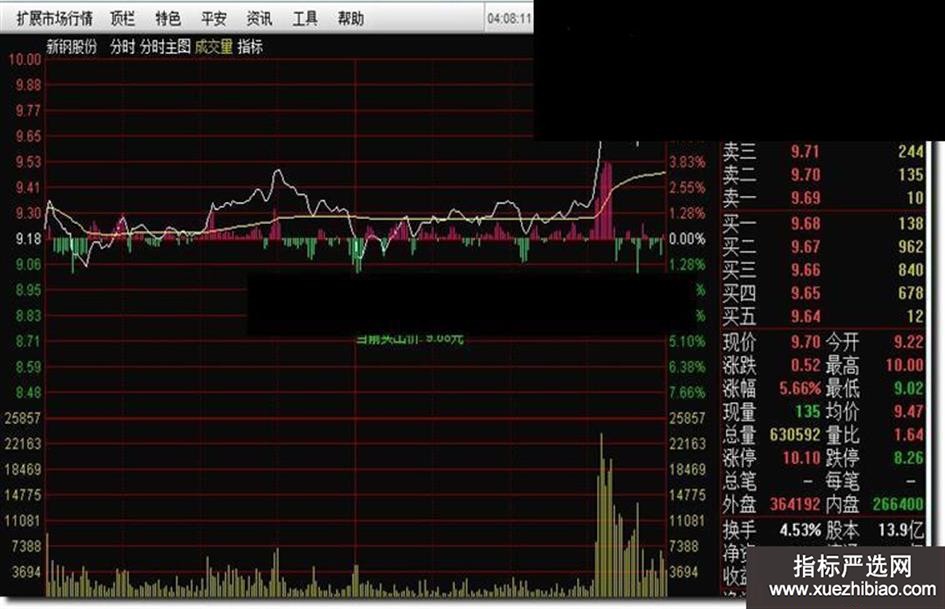Click the 9.18 price axis label

[x=28, y=239]
